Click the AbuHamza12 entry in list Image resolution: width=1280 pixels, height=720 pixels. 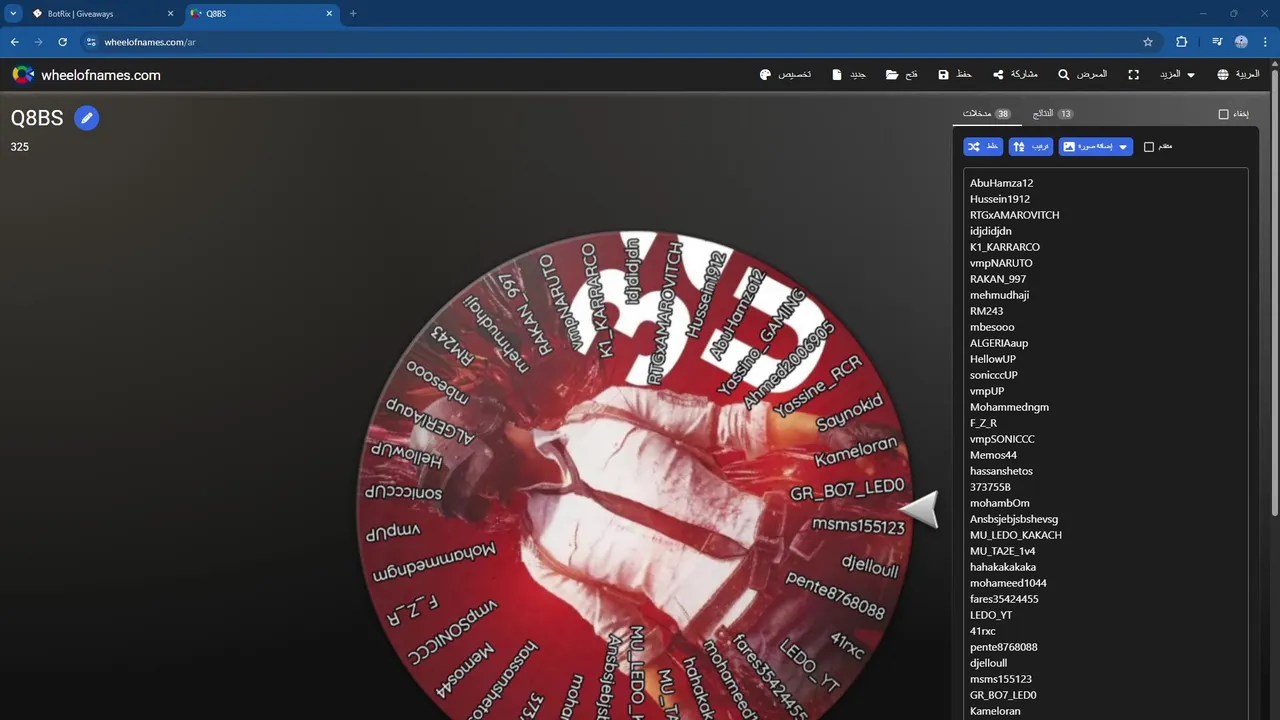[x=1002, y=183]
